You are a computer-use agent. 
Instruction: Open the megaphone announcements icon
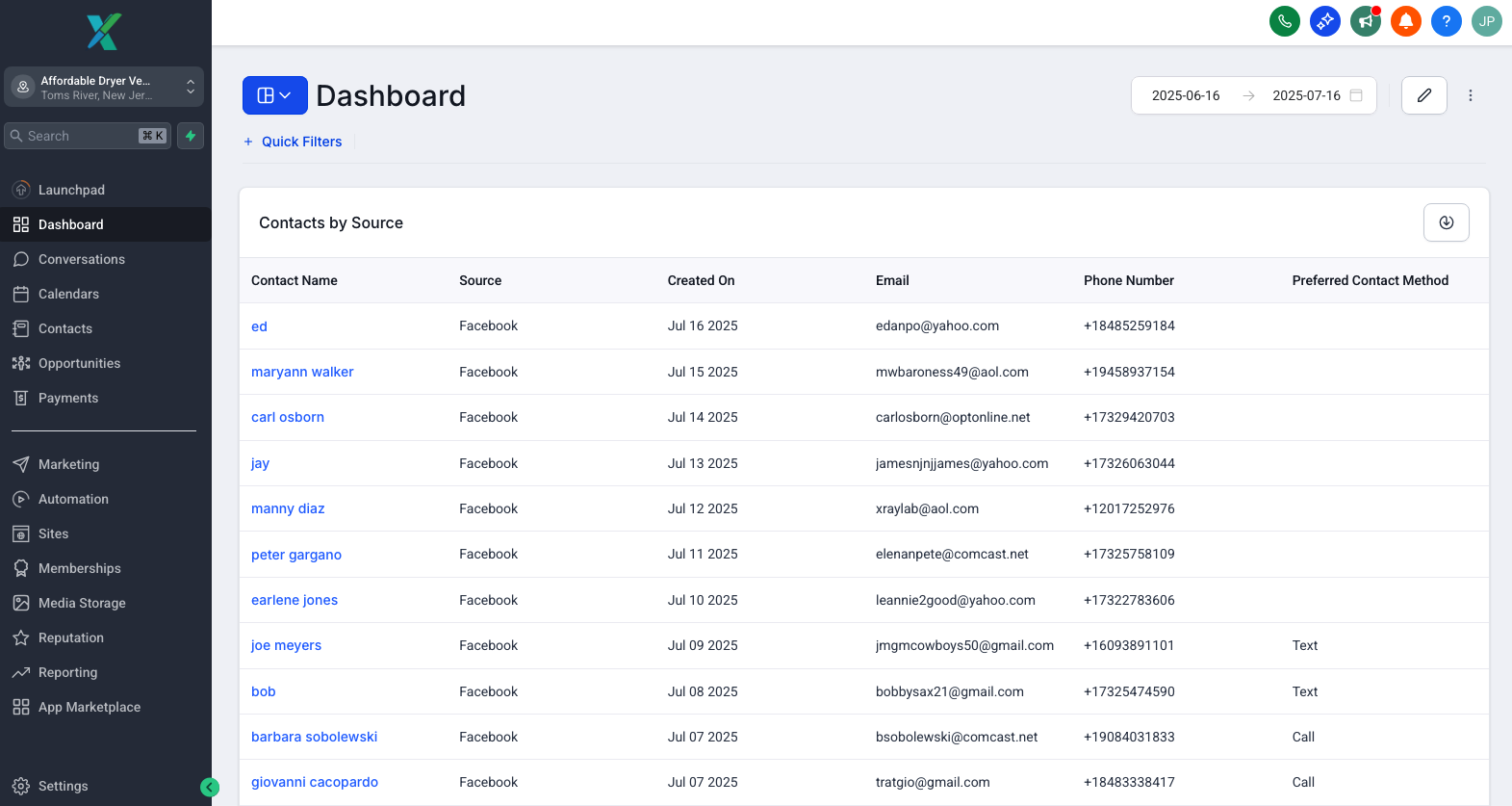point(1365,21)
